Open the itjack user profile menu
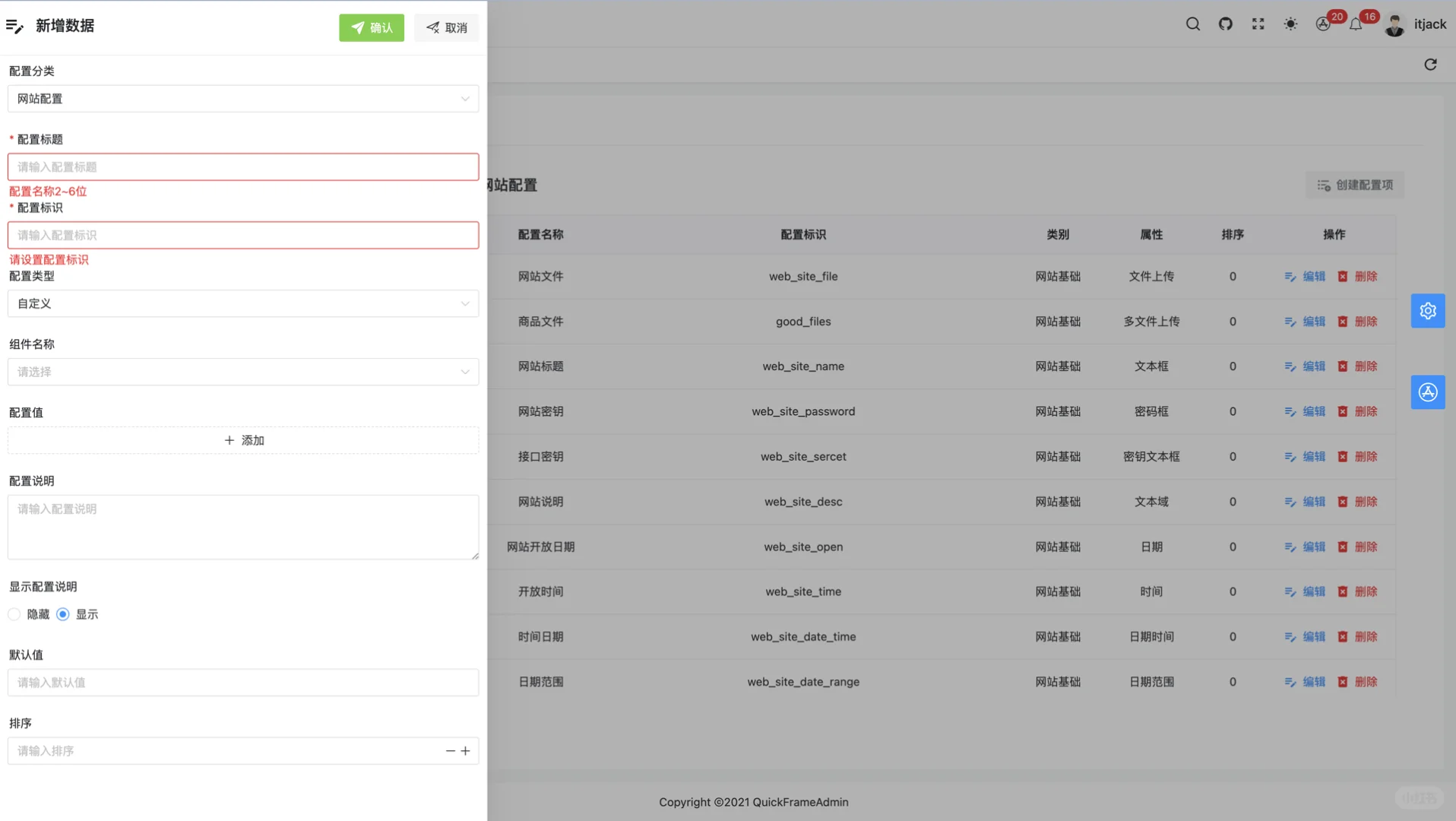The width and height of the screenshot is (1456, 821). point(1417,24)
